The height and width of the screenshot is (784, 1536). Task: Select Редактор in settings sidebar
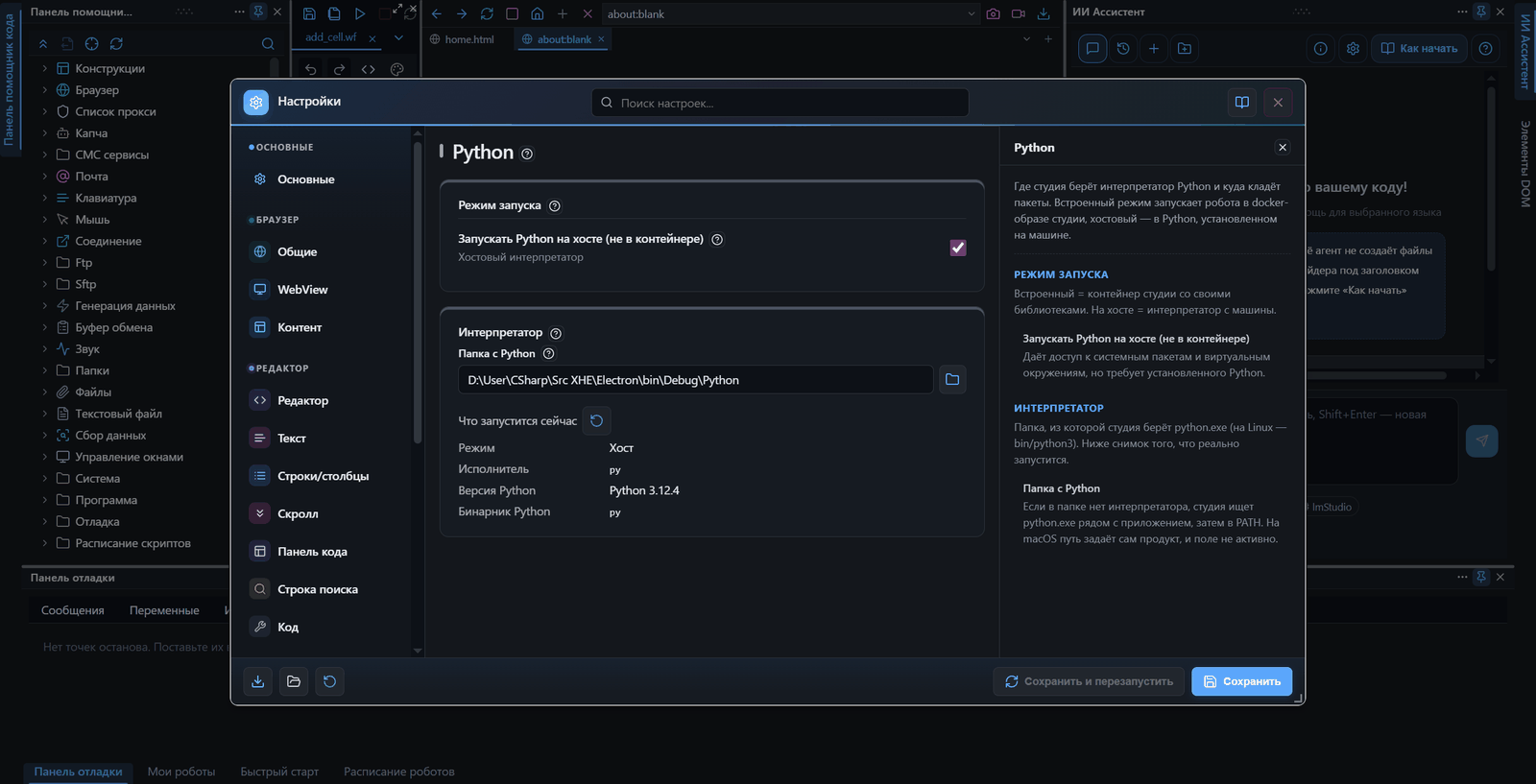(x=302, y=400)
